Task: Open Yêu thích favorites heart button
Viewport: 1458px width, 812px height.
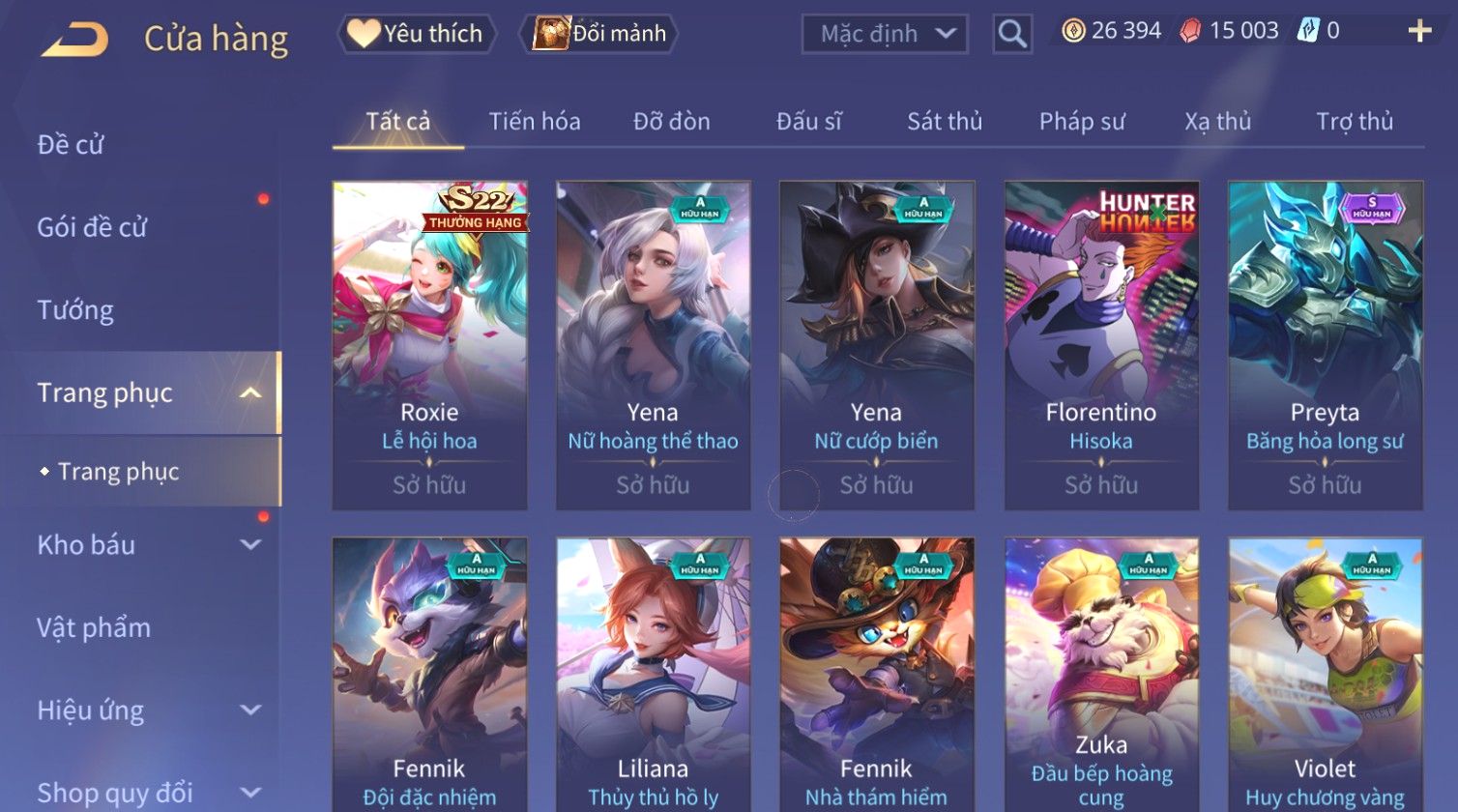Action: tap(416, 34)
